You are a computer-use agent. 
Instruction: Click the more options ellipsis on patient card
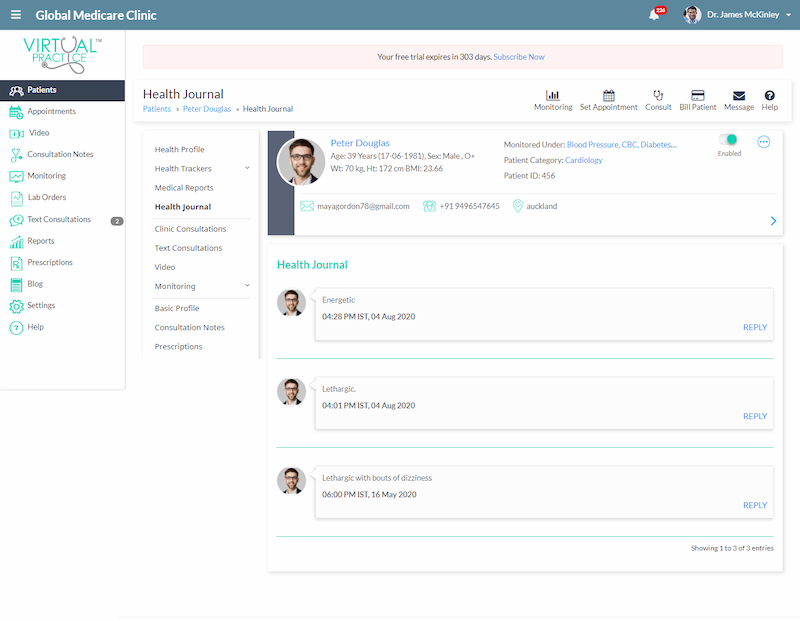[x=764, y=142]
